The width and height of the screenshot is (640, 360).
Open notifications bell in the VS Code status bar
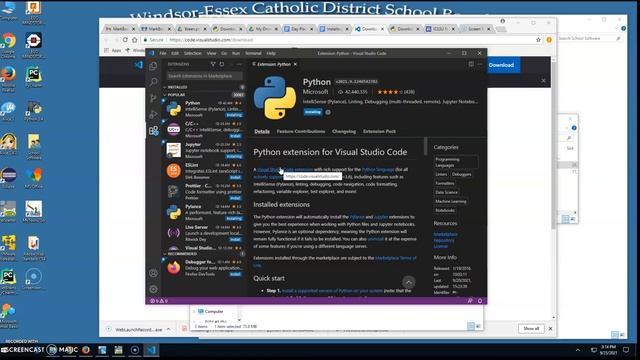(480, 301)
